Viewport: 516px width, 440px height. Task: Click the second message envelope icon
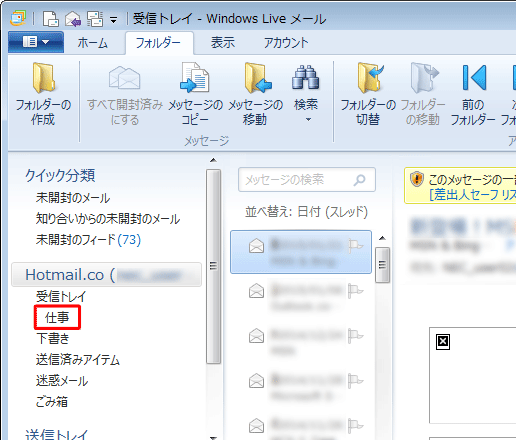tap(256, 291)
